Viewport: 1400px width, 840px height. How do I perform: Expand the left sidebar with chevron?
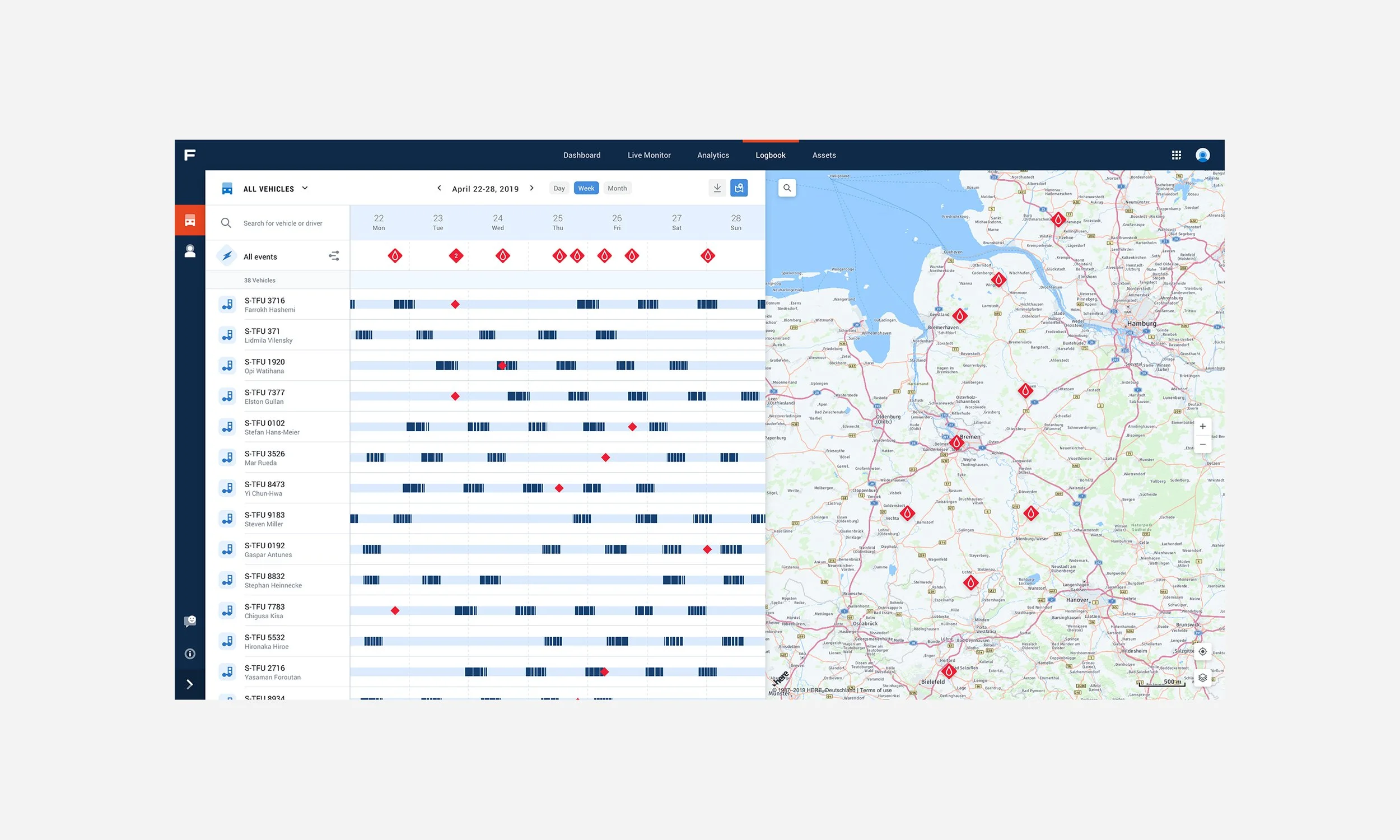pyautogui.click(x=190, y=684)
